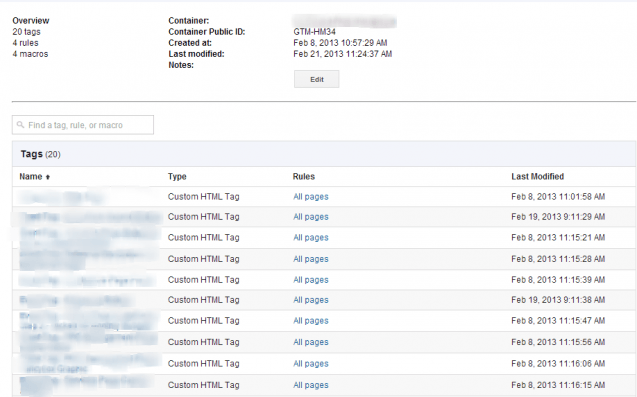Viewport: 637px width, 397px height.
Task: Click Custom HTML Tag in the 11:15:21 AM row
Action: tap(204, 238)
